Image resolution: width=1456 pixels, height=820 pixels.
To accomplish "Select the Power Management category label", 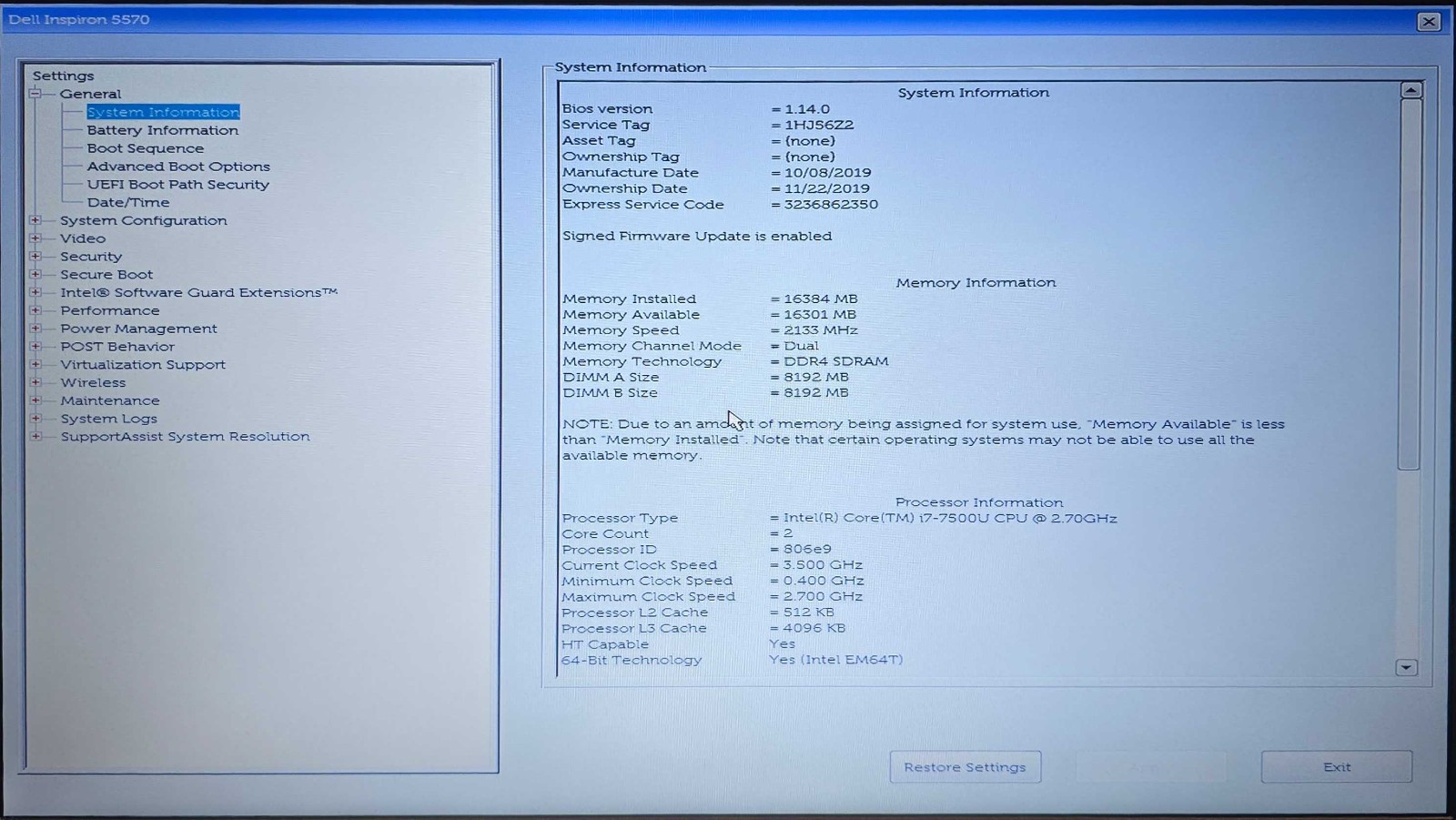I will click(x=138, y=329).
